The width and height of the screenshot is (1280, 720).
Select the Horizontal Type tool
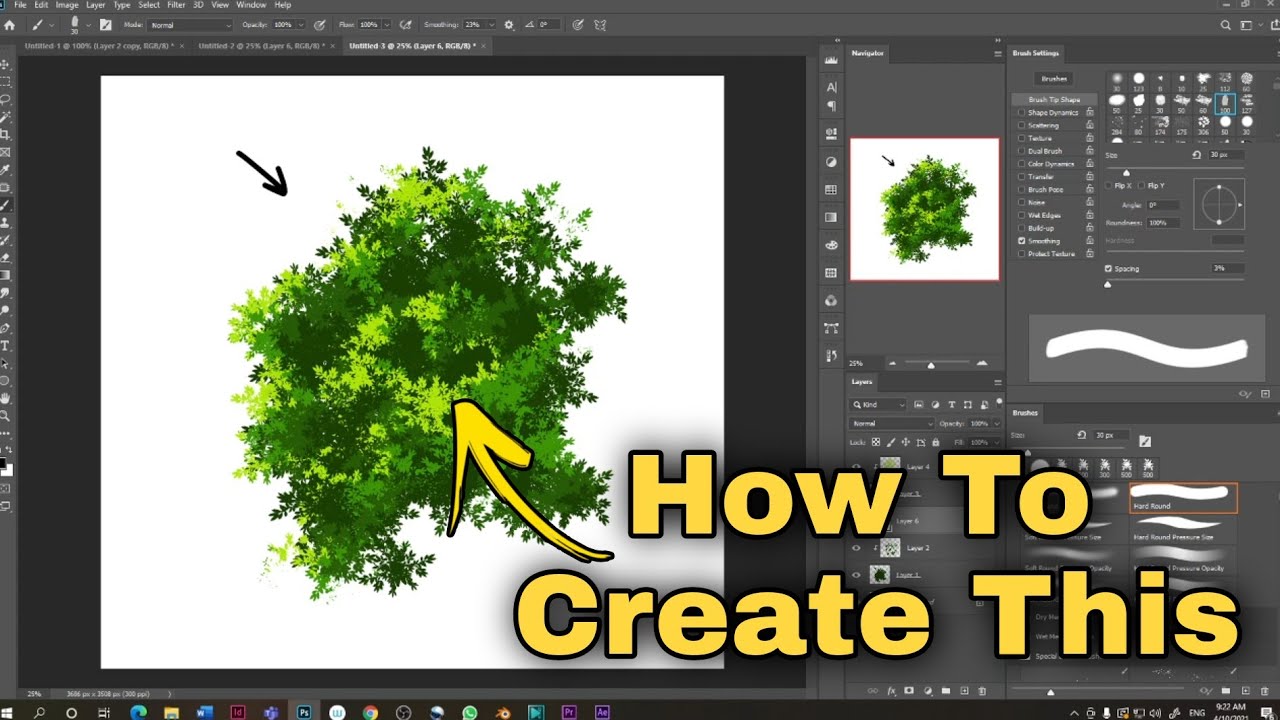point(6,345)
